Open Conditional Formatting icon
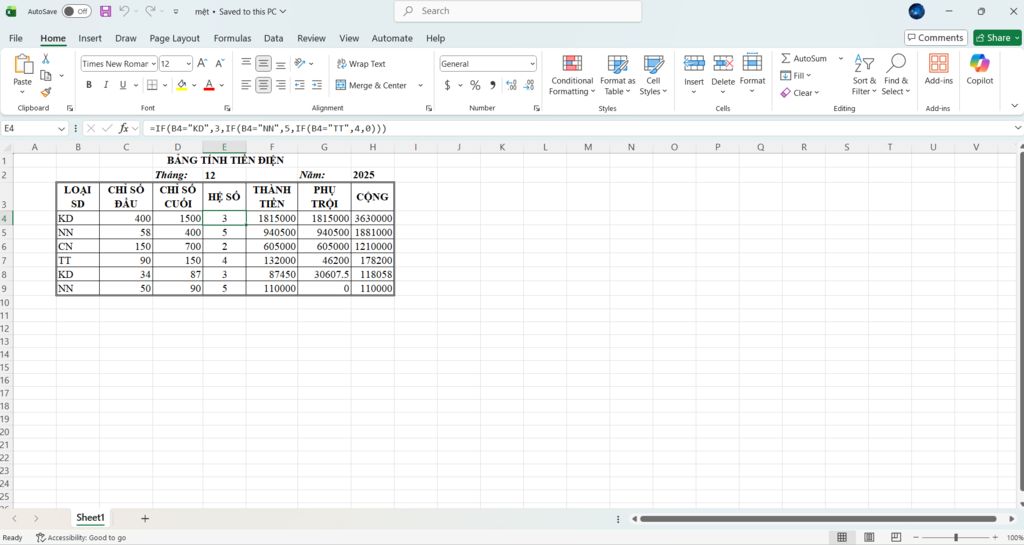Viewport: 1024px width, 545px height. point(572,63)
